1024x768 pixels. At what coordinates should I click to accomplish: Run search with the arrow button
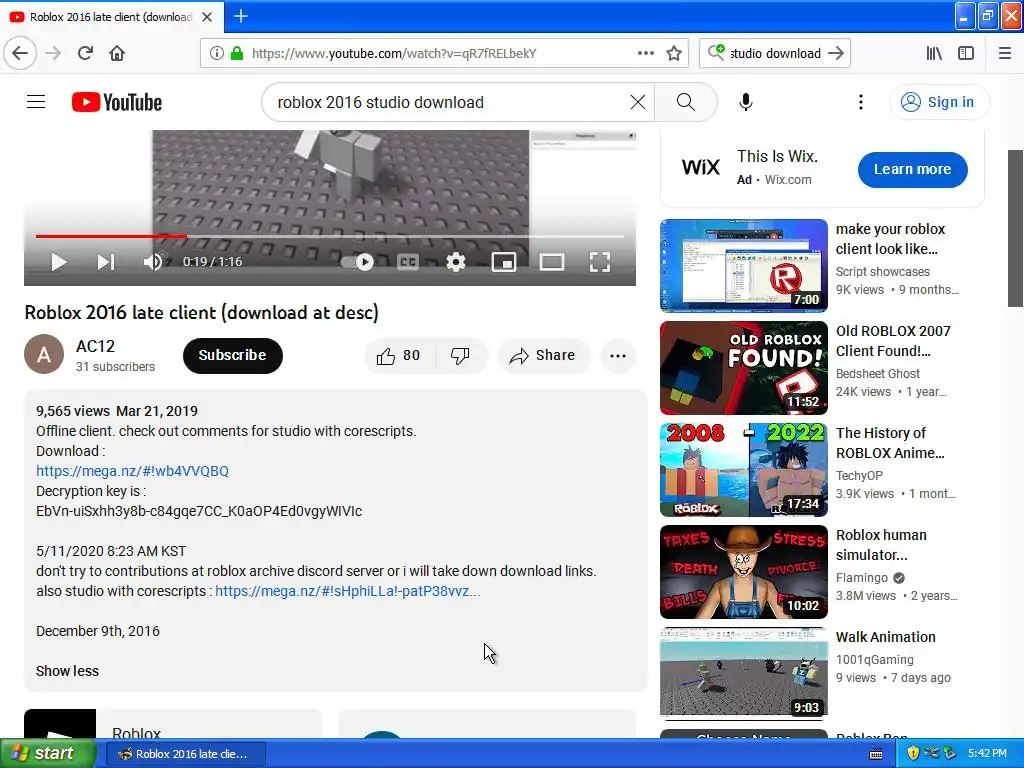836,53
